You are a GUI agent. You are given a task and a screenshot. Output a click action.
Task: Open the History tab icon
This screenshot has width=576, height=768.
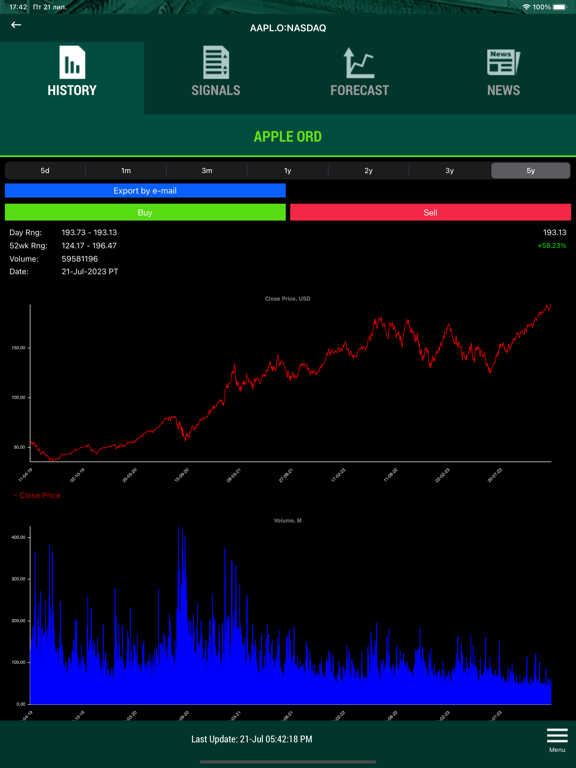pos(72,63)
